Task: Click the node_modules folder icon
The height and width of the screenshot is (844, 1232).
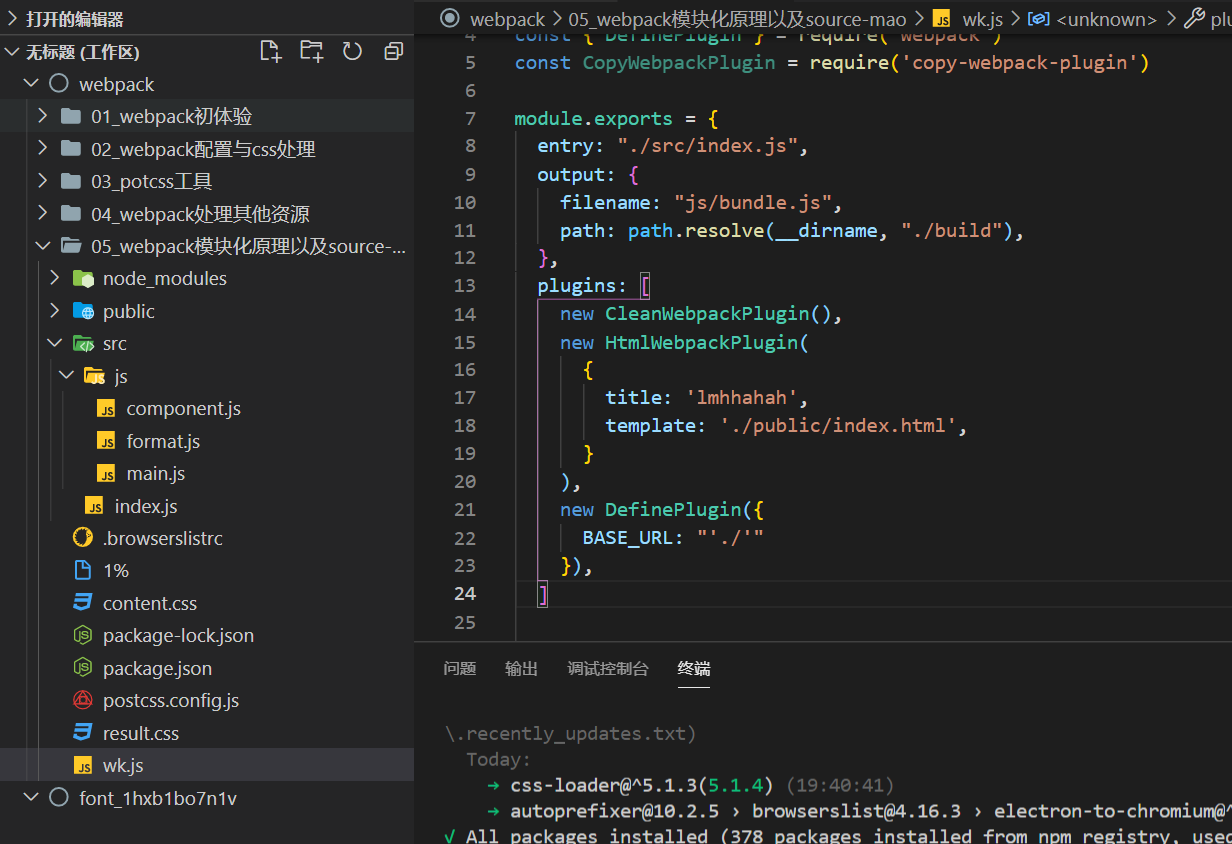Action: (83, 278)
